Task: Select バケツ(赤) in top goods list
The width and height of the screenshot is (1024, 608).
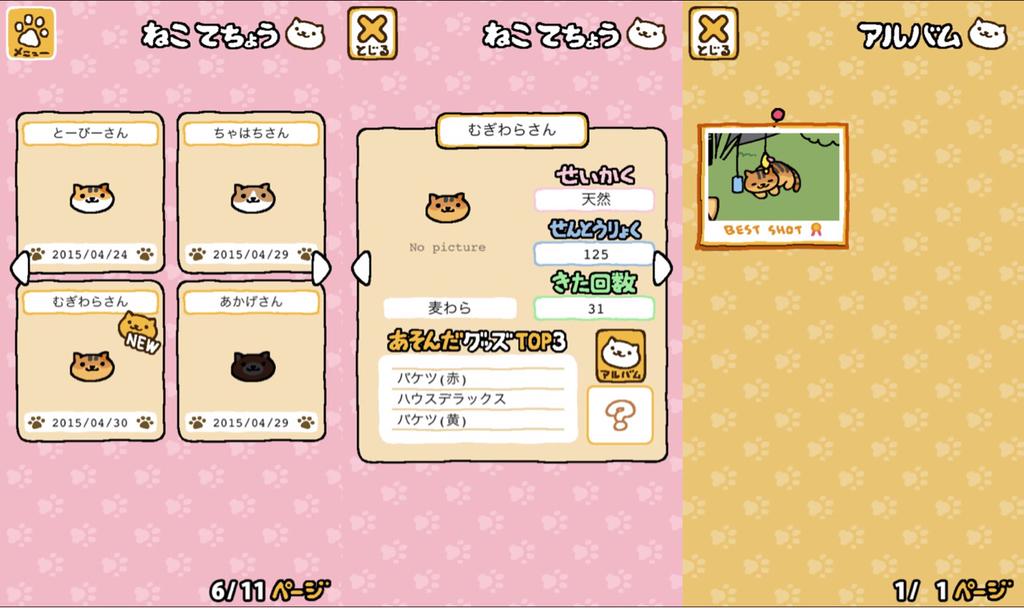Action: tap(432, 378)
